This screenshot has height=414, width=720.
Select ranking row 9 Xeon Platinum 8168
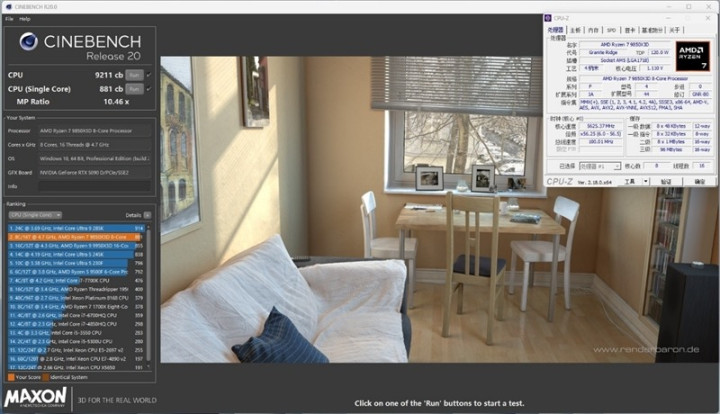pyautogui.click(x=76, y=298)
